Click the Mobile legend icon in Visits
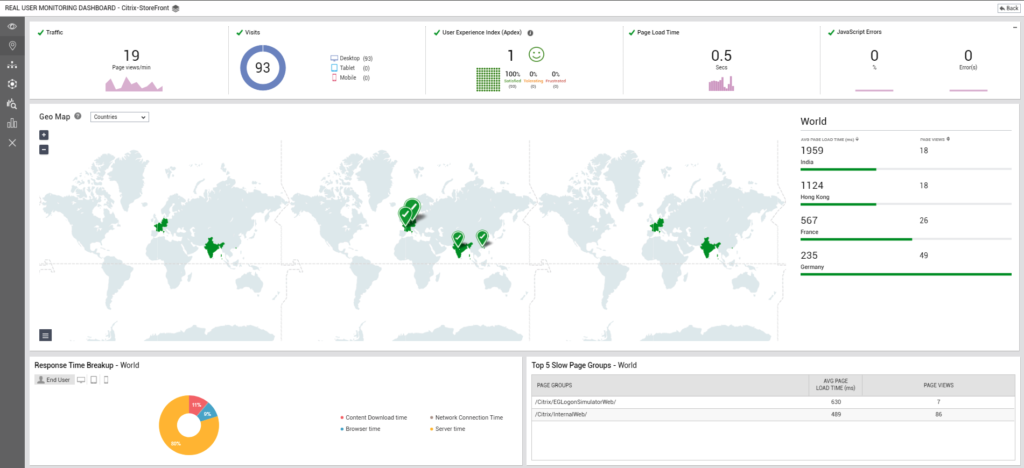 click(334, 78)
